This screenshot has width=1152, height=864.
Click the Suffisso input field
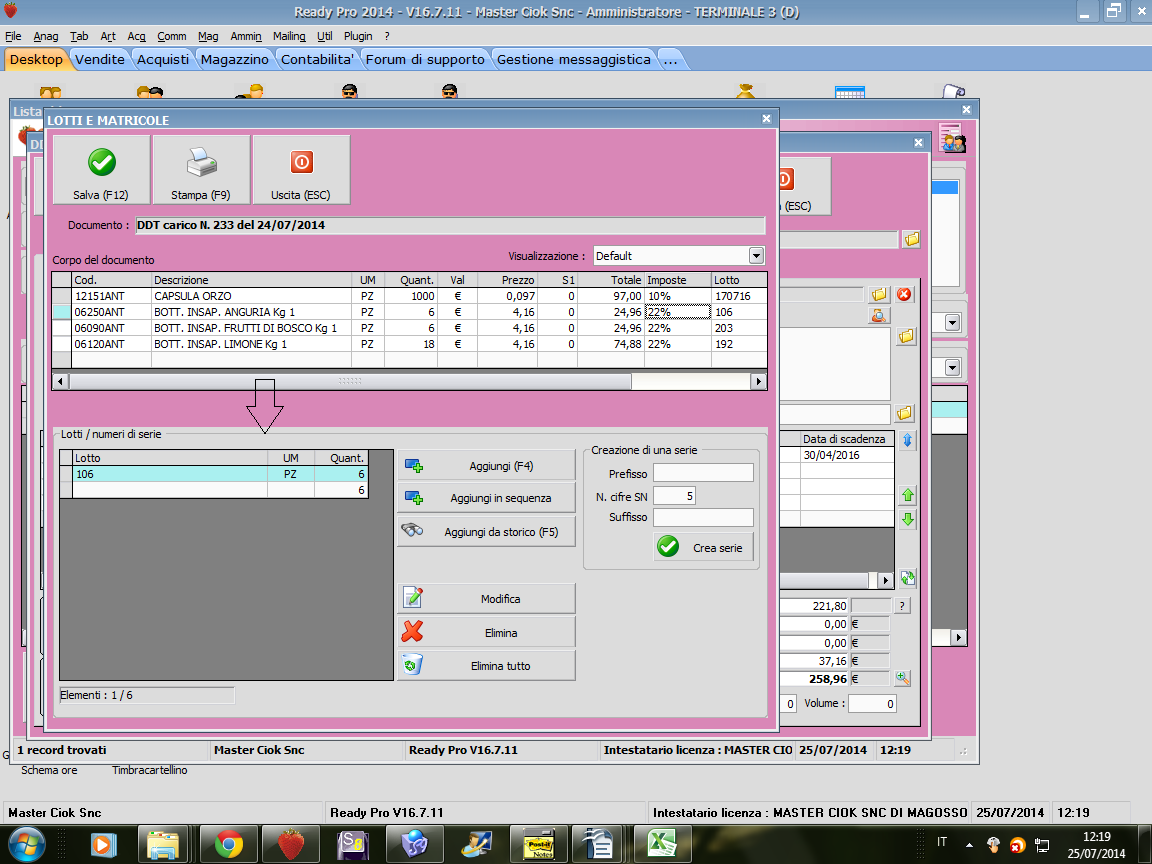point(703,517)
